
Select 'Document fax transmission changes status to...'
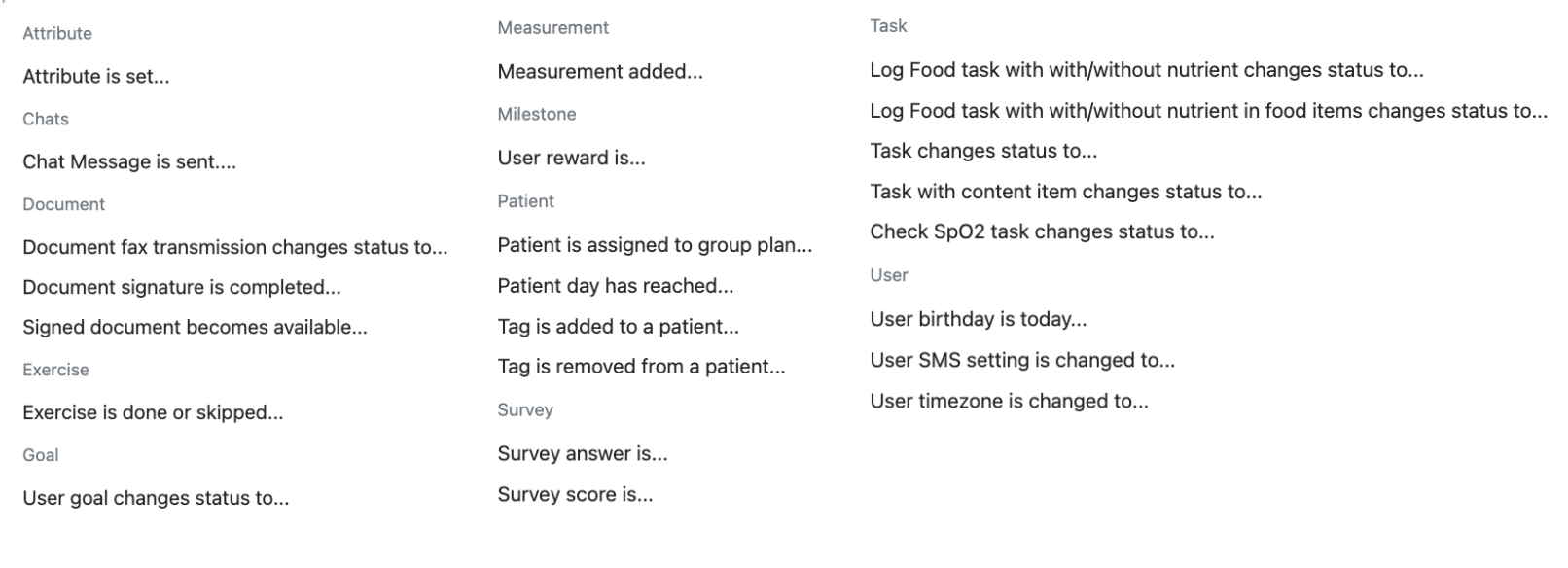[x=235, y=248]
